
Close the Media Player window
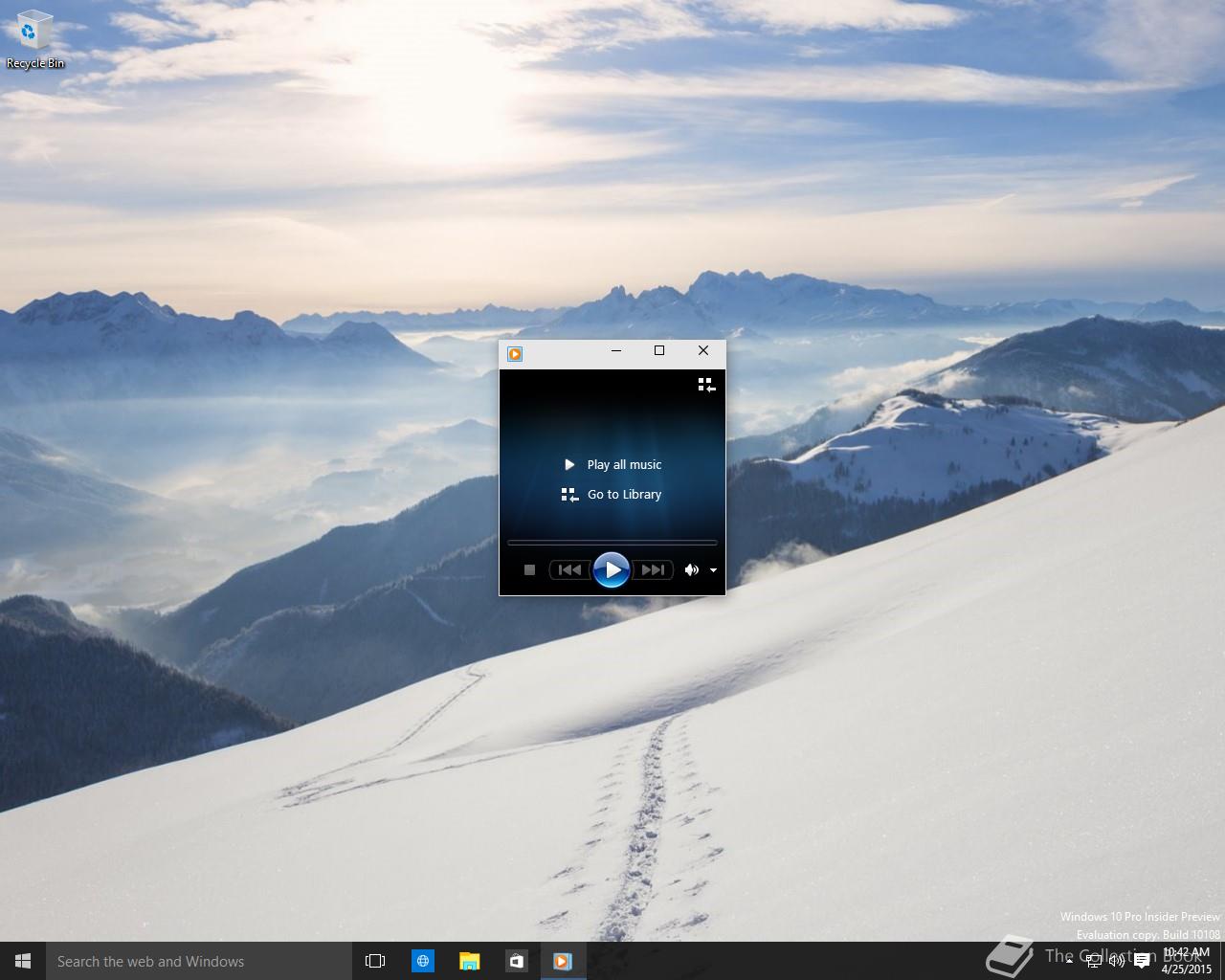[x=703, y=351]
